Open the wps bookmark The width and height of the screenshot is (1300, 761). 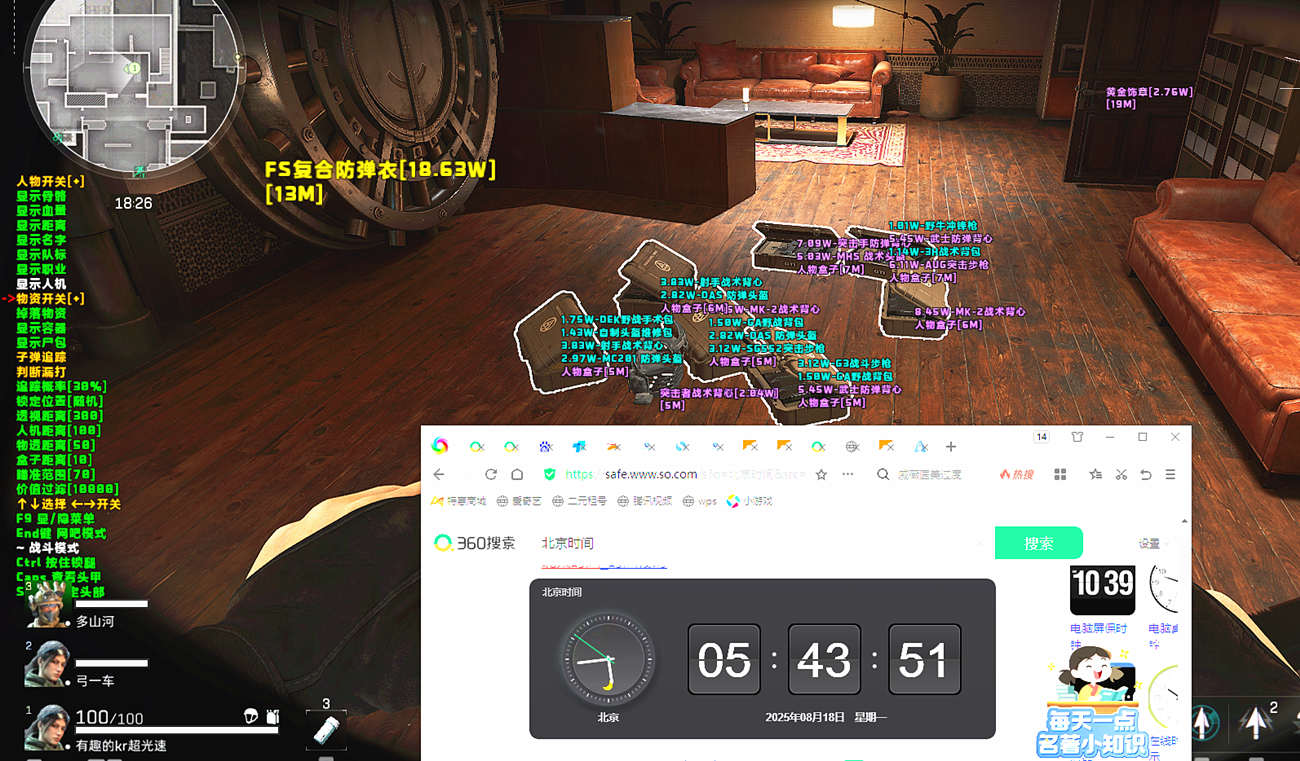699,501
